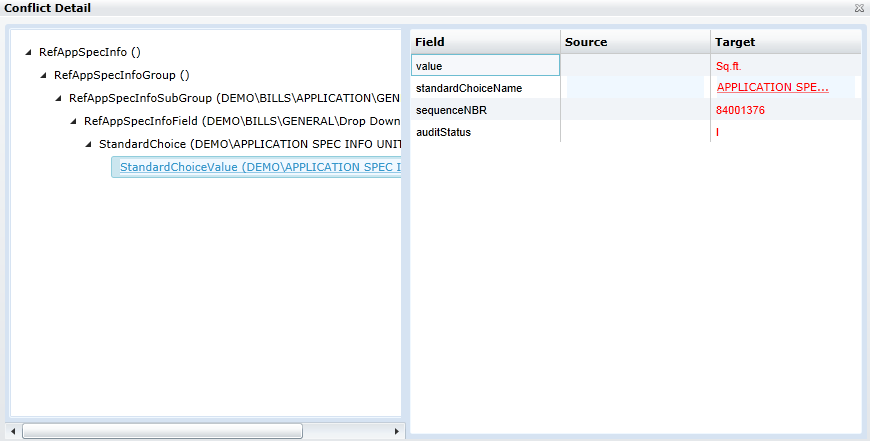This screenshot has height=441, width=870.
Task: Click the left arrow of horizontal scrollbar
Action: pos(15,431)
